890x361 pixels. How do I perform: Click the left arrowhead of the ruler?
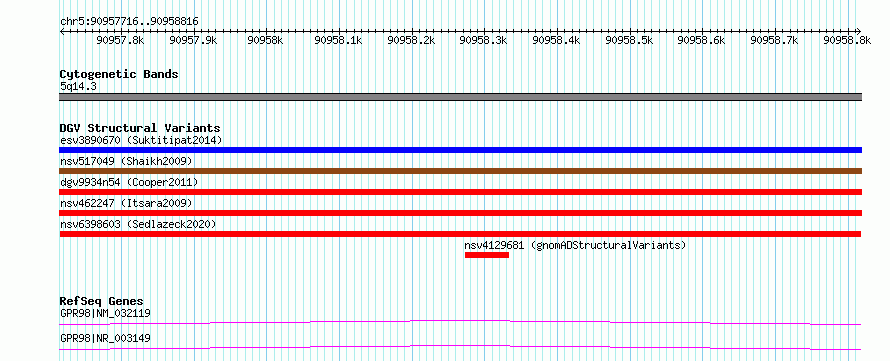click(62, 31)
